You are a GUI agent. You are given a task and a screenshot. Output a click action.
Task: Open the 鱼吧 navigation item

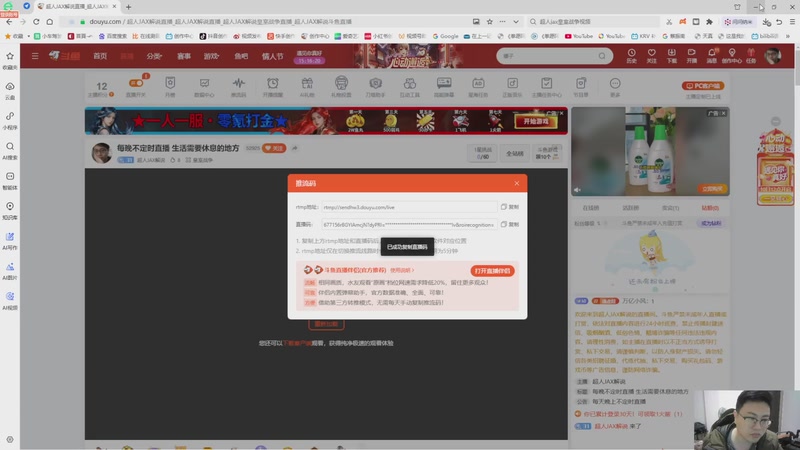click(x=241, y=56)
